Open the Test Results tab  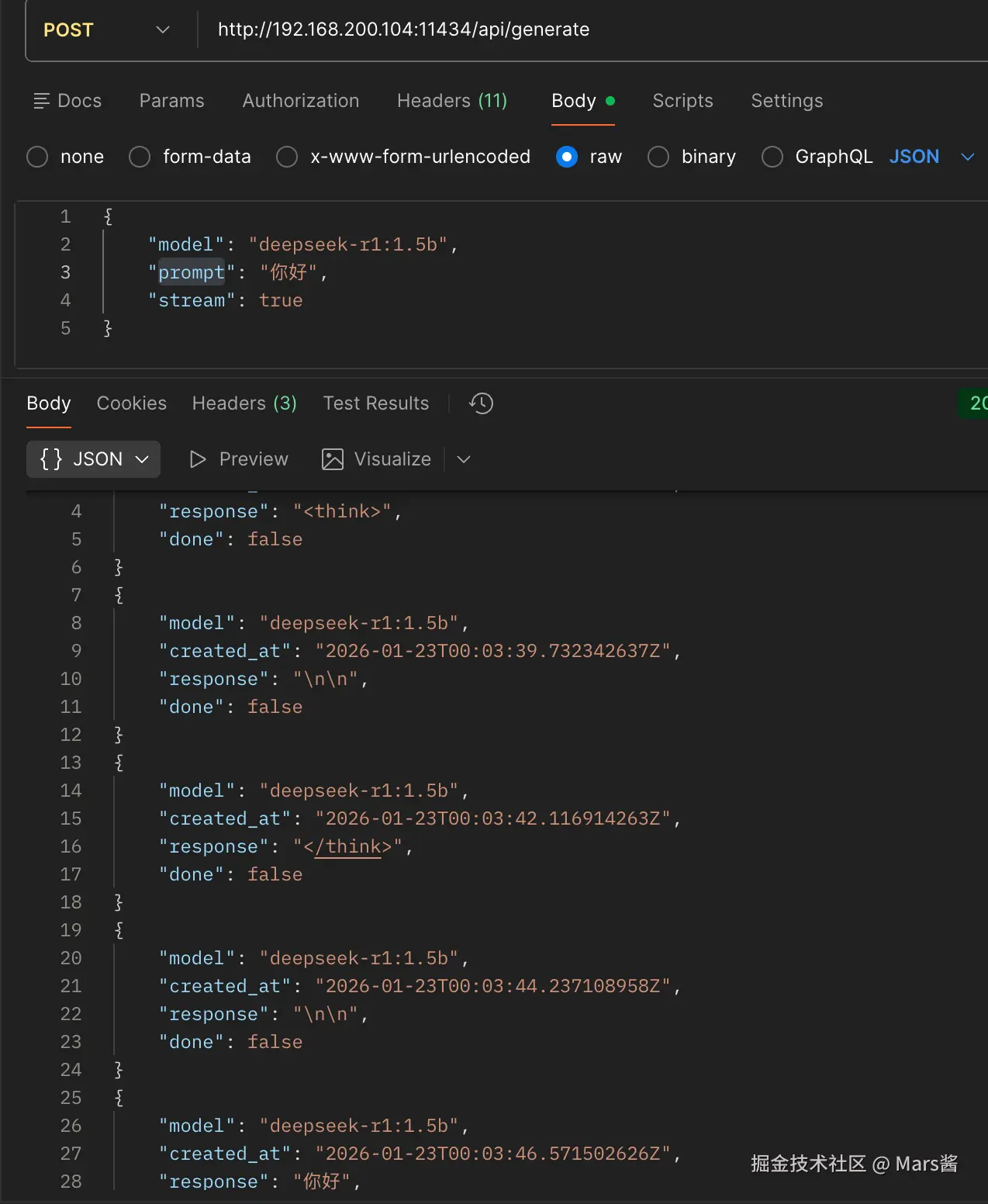pos(375,403)
